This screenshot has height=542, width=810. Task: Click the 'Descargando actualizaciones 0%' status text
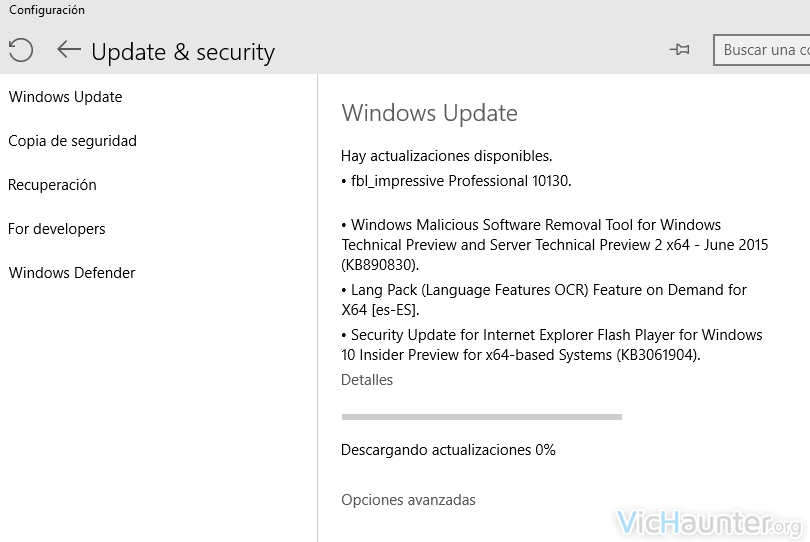coord(448,450)
